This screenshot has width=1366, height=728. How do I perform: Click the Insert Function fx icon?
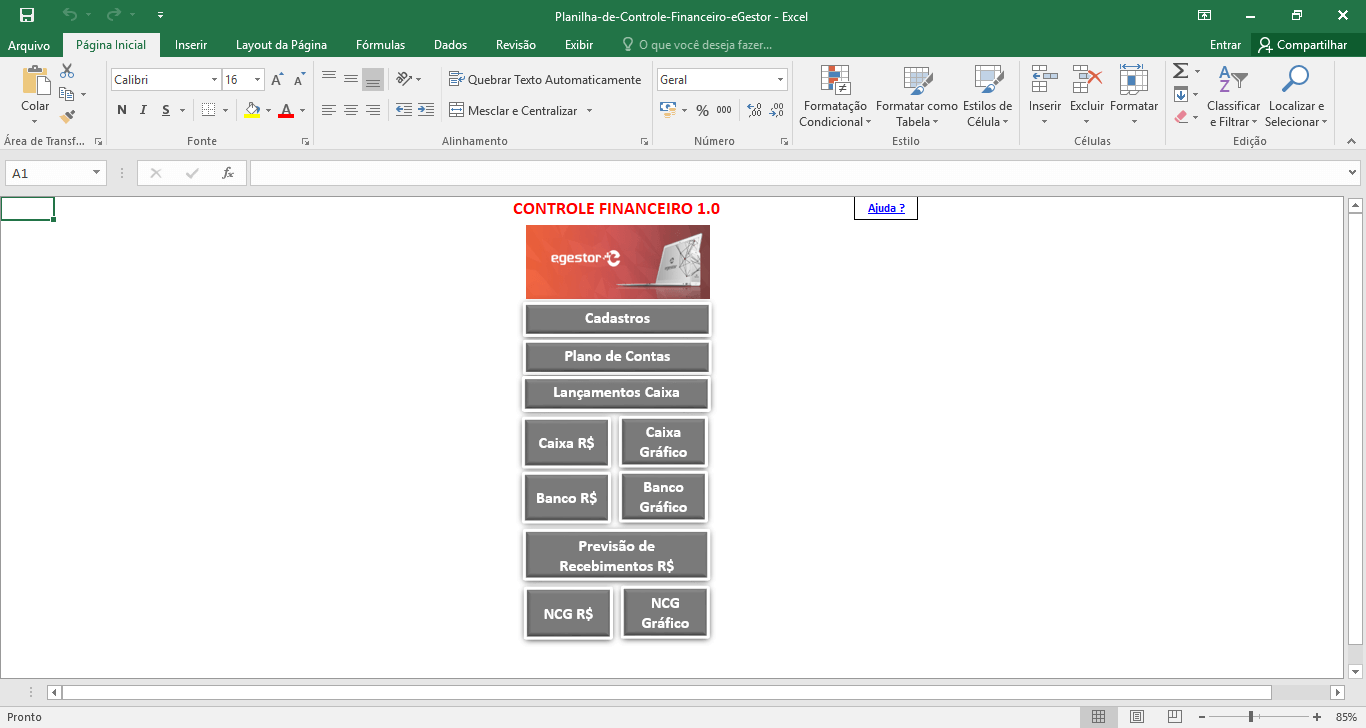coord(228,173)
